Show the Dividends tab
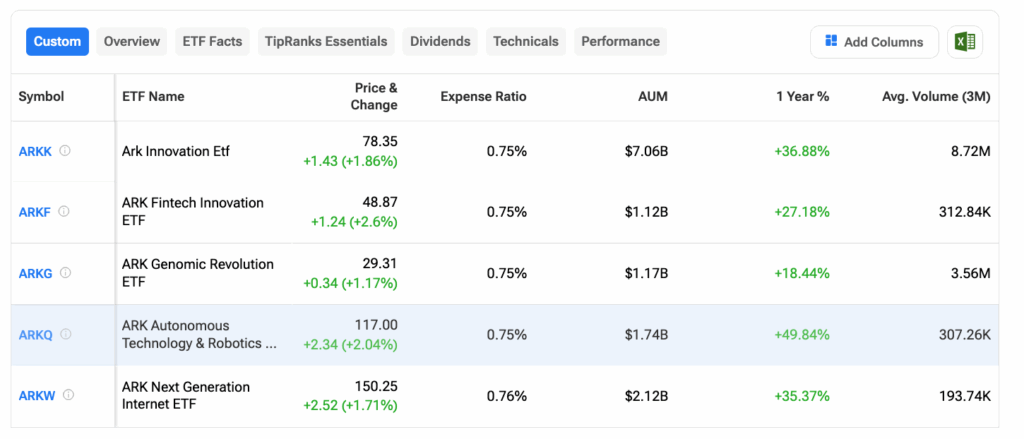The image size is (1024, 439). (440, 41)
